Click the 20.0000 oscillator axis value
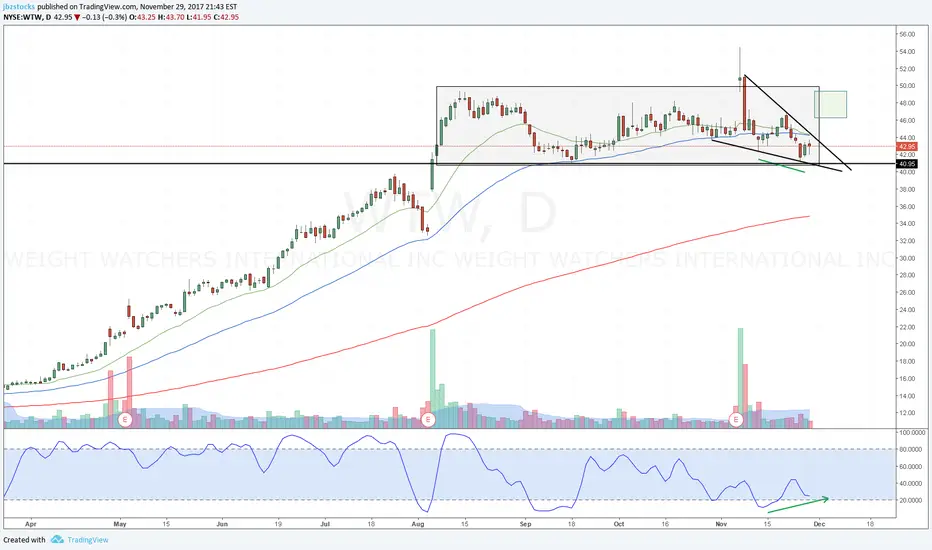This screenshot has width=932, height=550. tap(911, 501)
